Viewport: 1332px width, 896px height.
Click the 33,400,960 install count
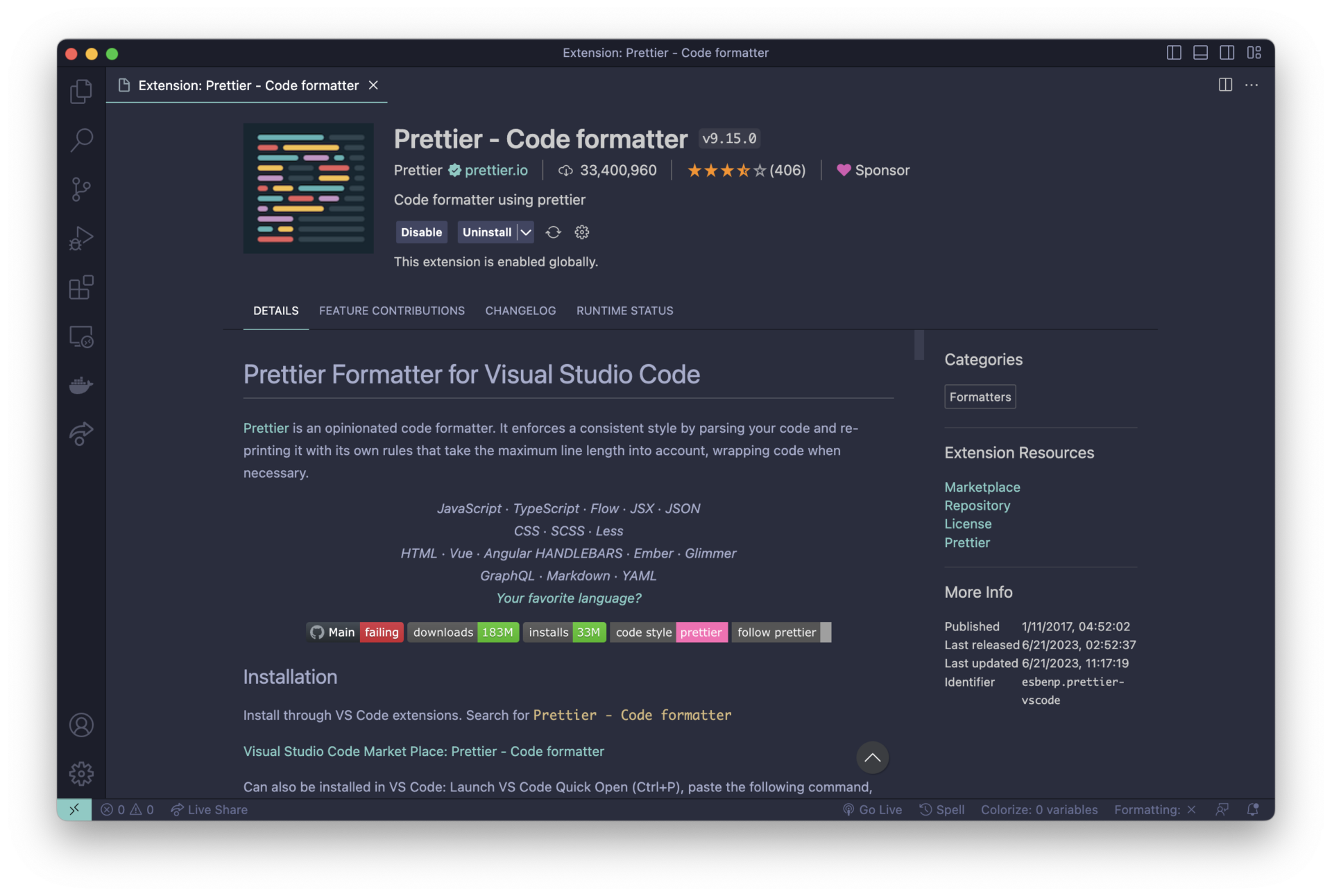point(608,170)
